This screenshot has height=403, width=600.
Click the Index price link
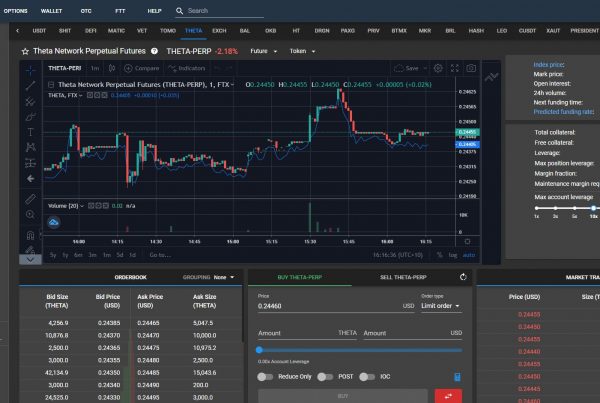click(x=549, y=65)
